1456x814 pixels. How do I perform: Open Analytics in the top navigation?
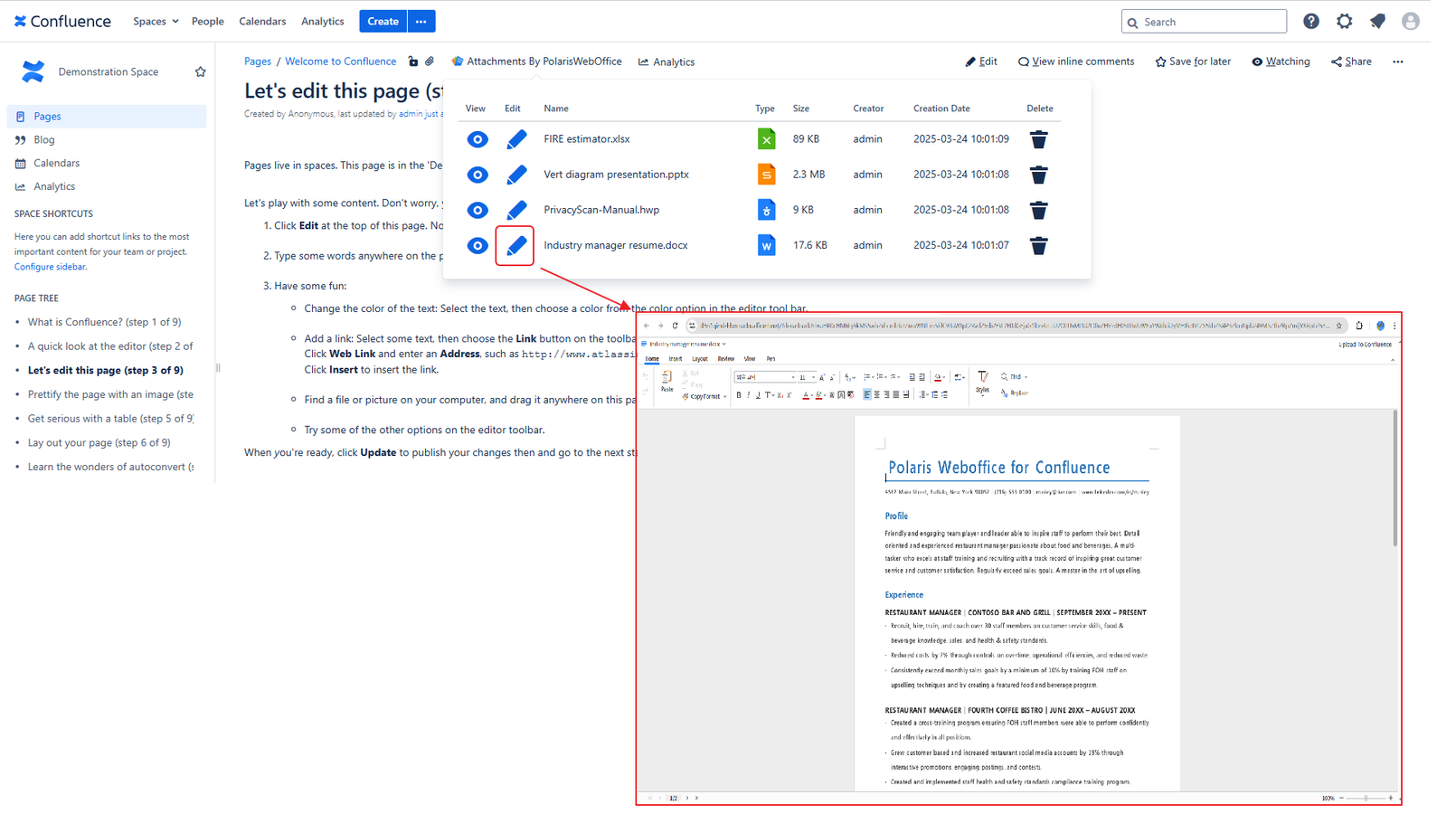pos(323,21)
